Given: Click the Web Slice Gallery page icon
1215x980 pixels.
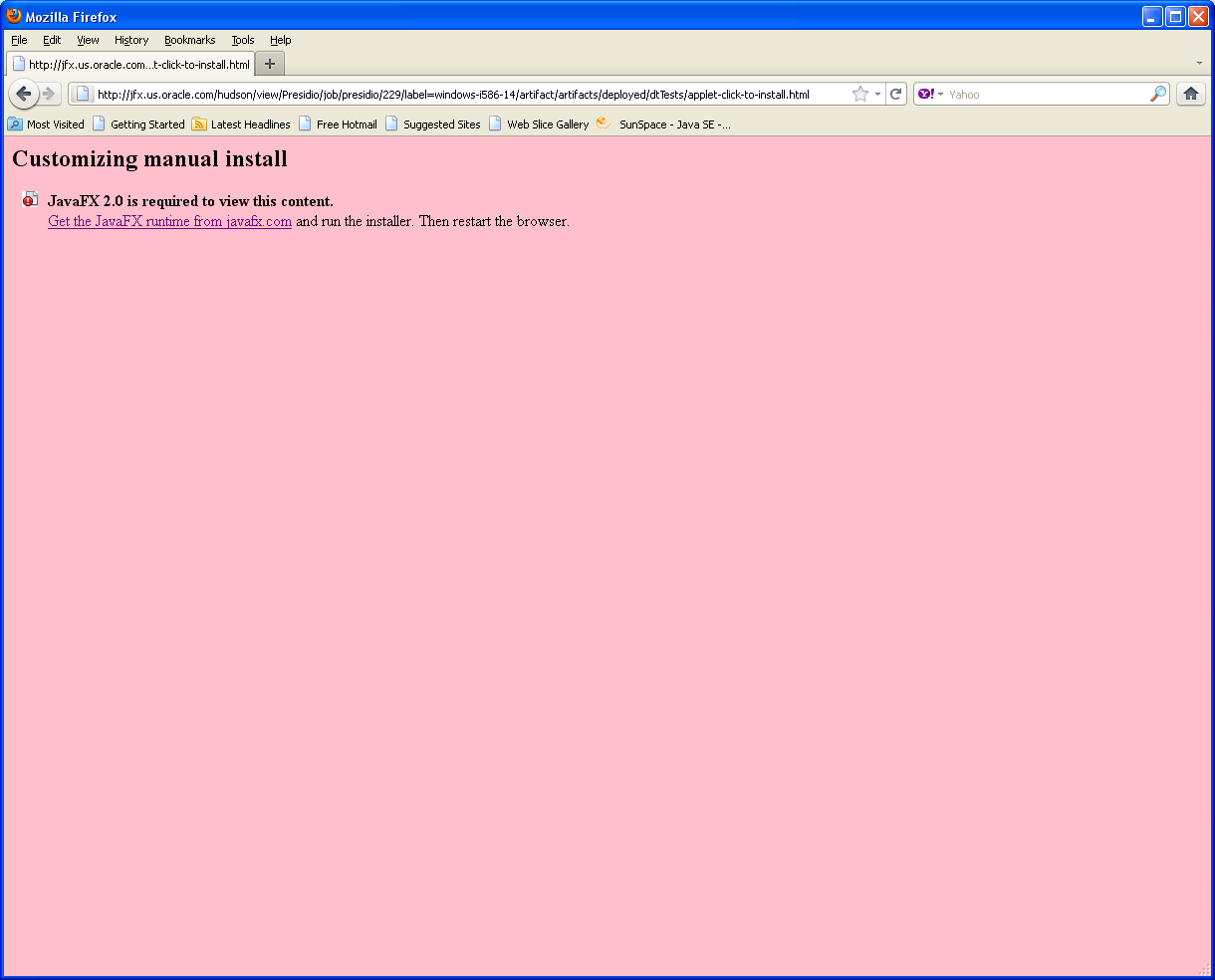Looking at the screenshot, I should click(496, 124).
